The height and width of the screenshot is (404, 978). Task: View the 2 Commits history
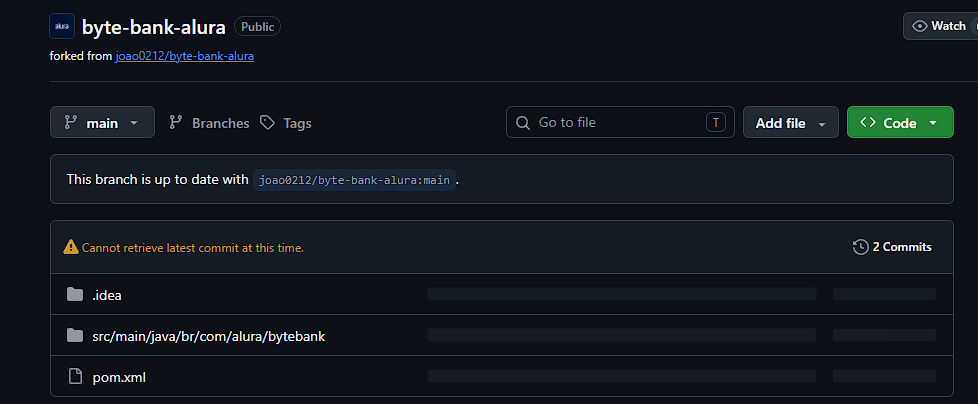(893, 247)
